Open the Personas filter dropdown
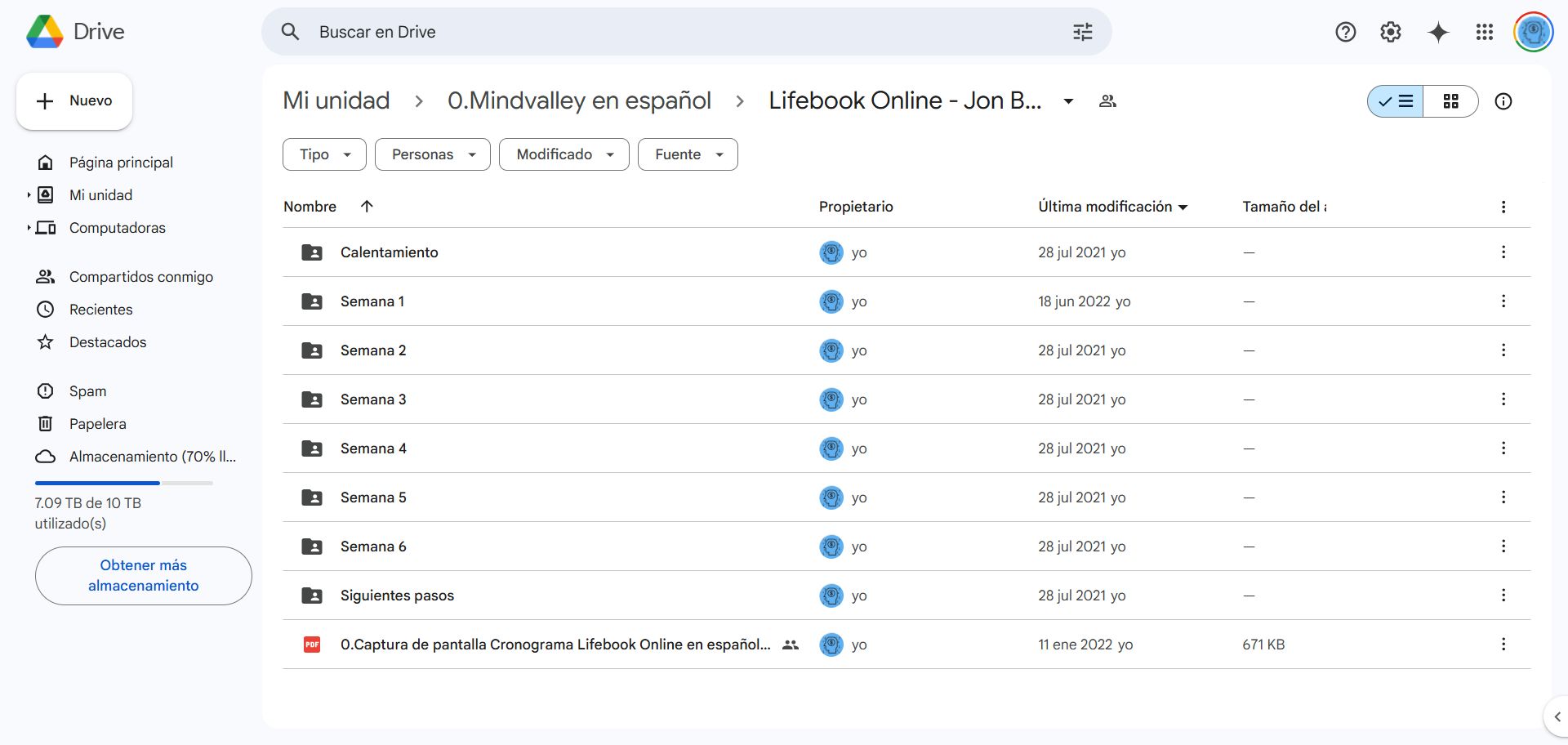 [433, 154]
